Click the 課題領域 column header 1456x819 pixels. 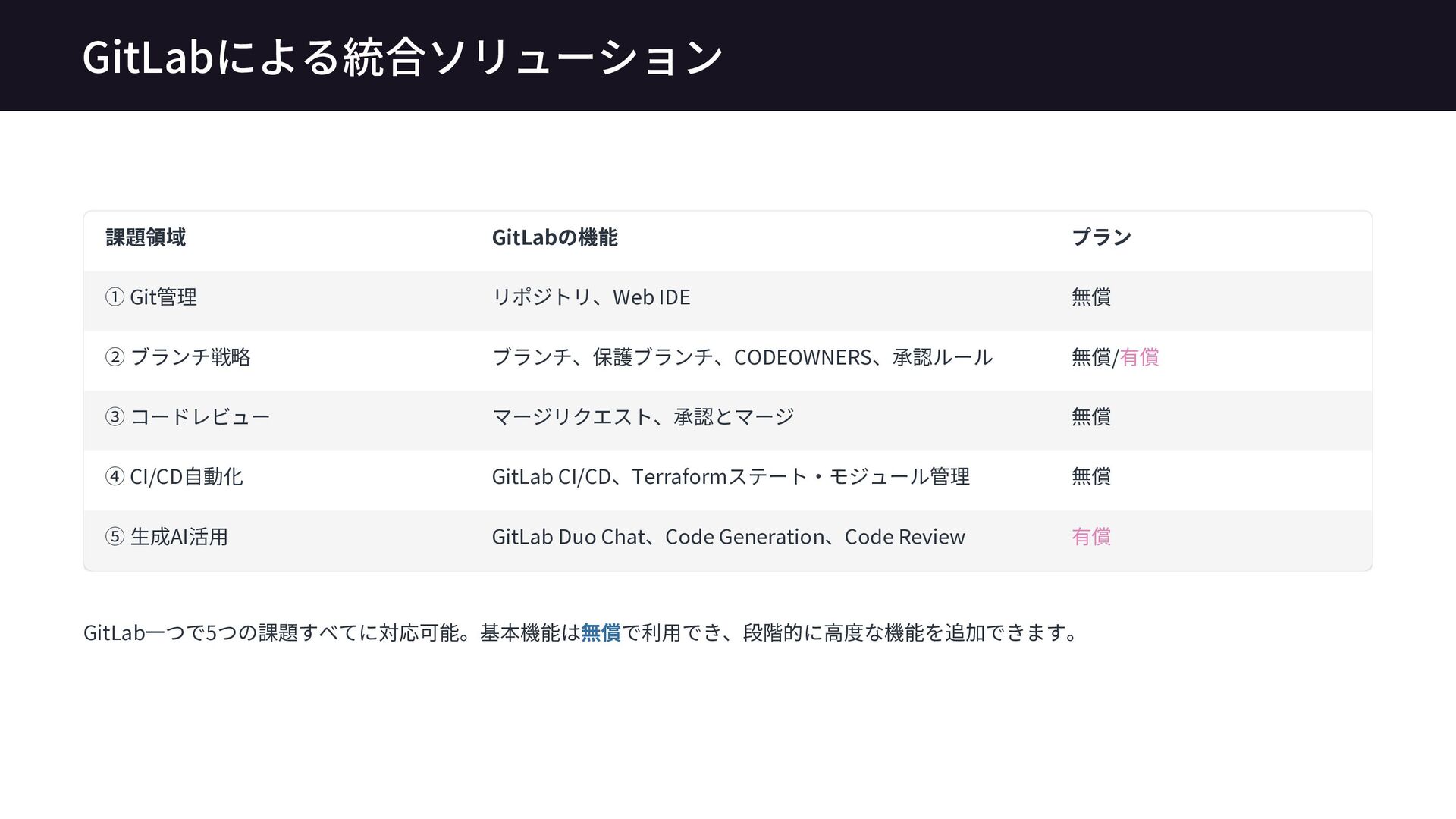pos(146,237)
